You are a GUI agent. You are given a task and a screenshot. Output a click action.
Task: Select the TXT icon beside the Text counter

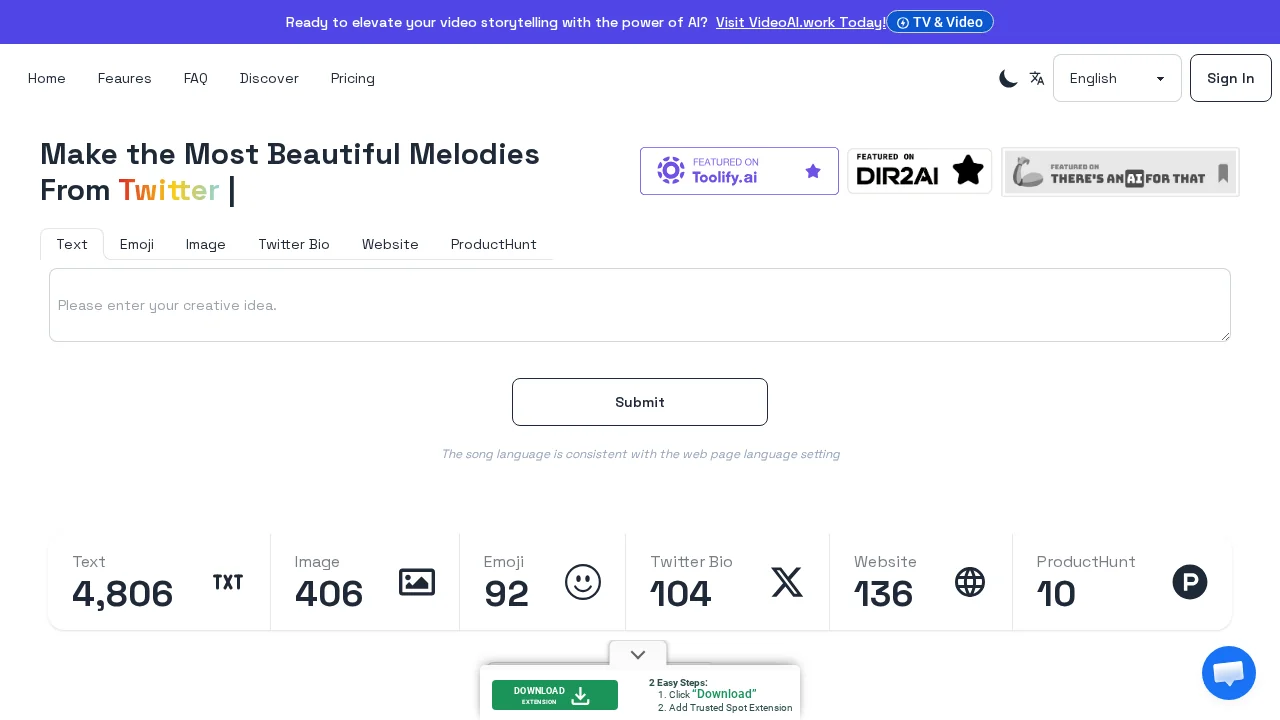click(x=228, y=582)
